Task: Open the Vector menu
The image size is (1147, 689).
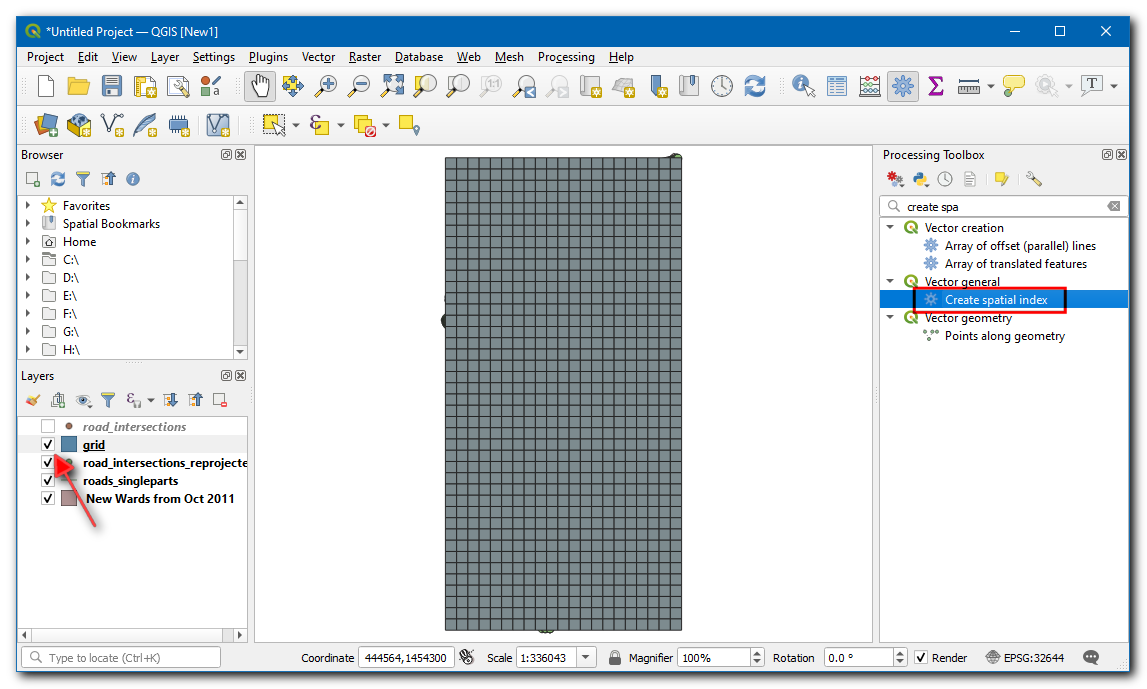Action: click(x=318, y=57)
